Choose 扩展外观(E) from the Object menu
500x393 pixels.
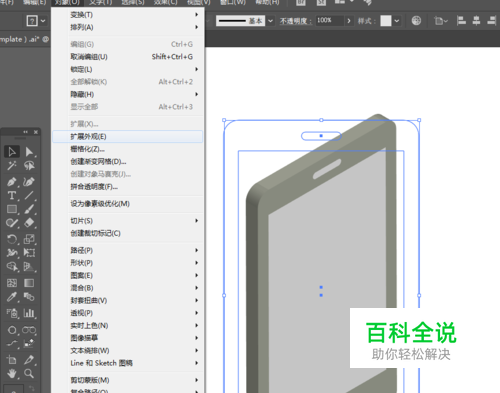pos(128,137)
